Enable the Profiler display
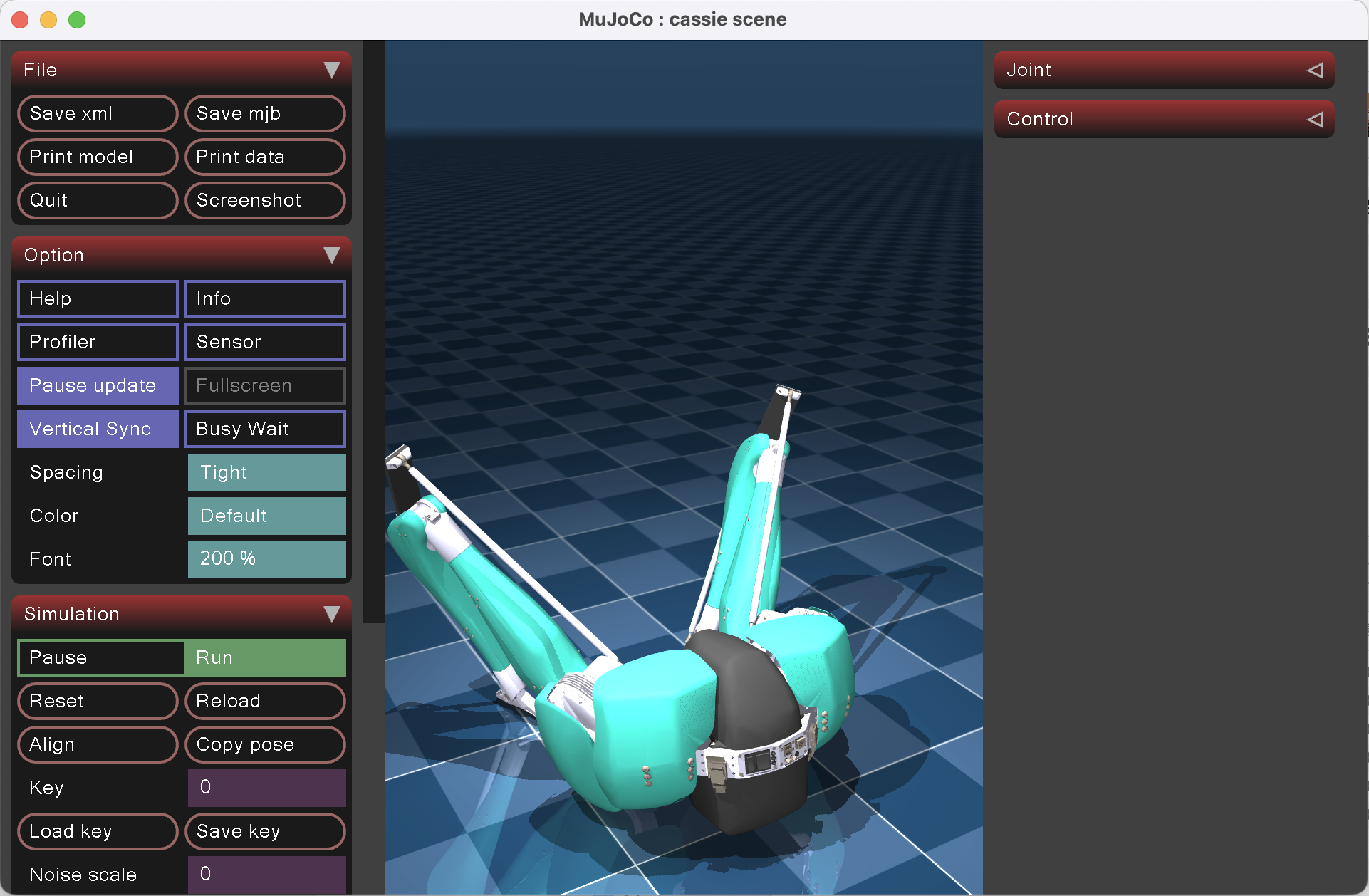1369x896 pixels. (x=98, y=342)
